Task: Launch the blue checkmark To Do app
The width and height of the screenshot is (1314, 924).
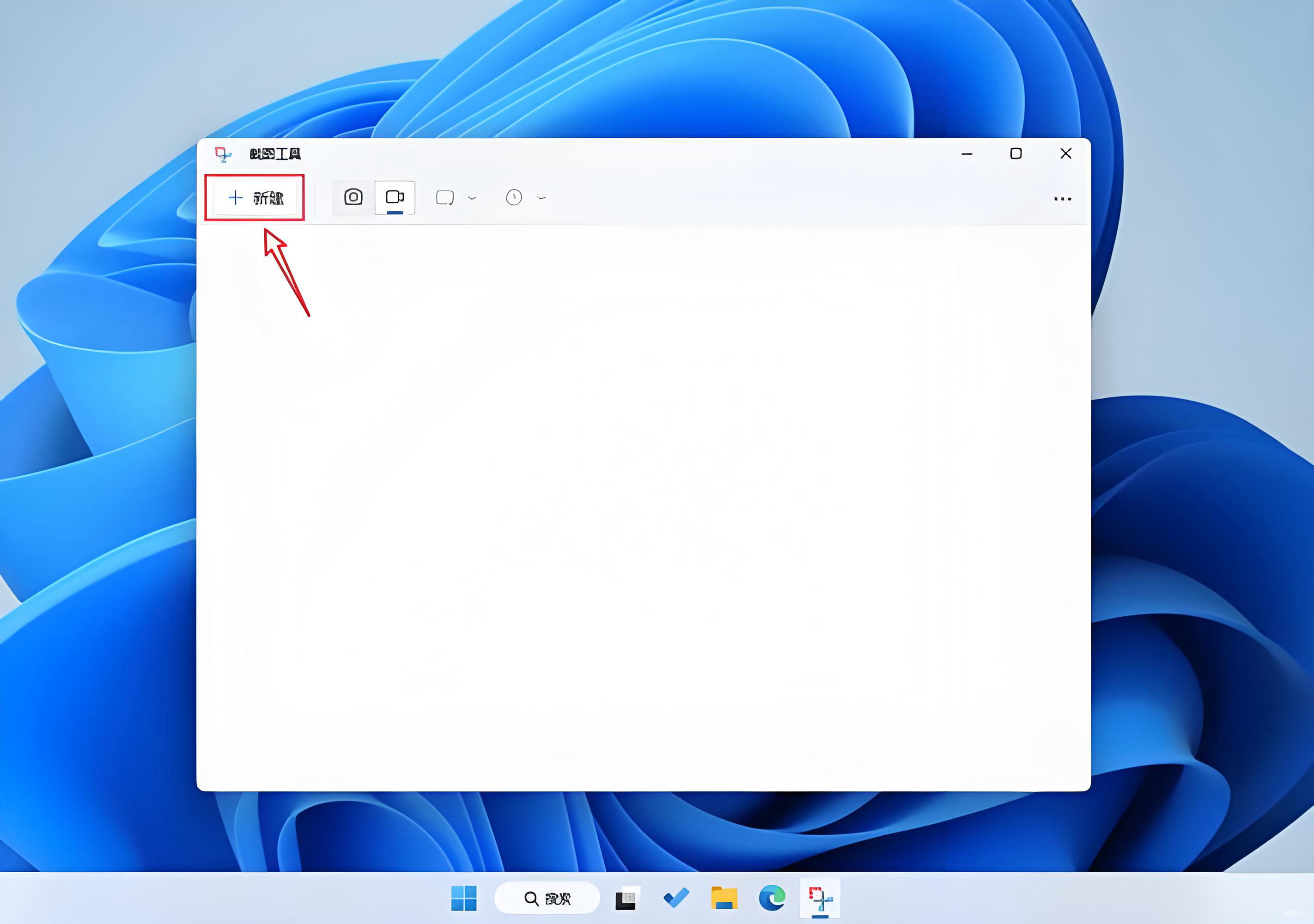Action: click(x=676, y=898)
